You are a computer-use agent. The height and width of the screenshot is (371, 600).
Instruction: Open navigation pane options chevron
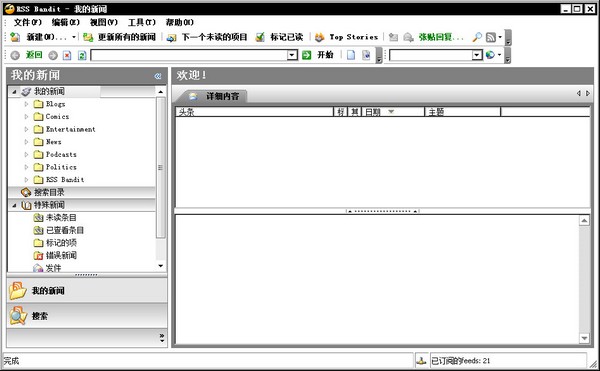point(162,338)
